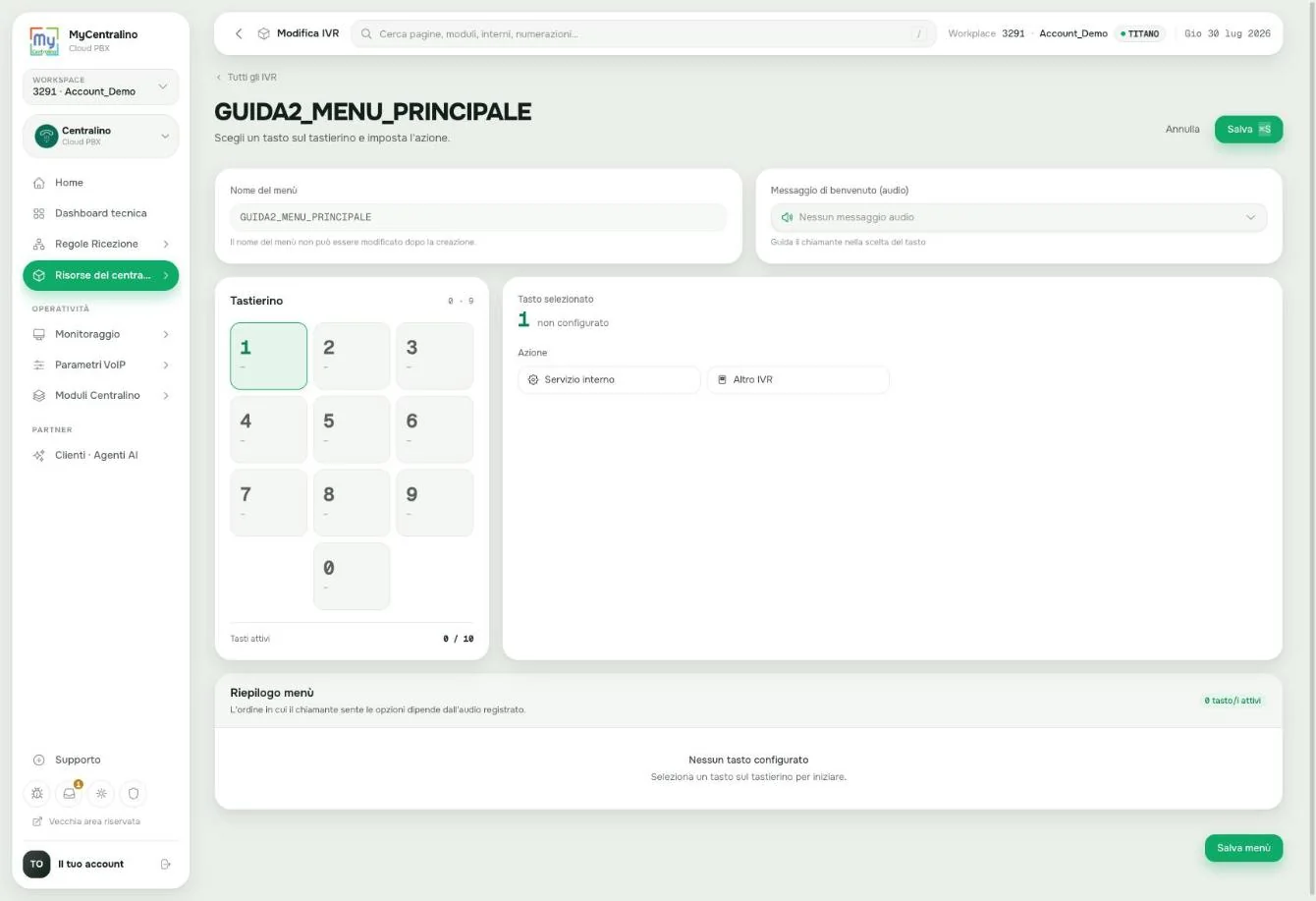This screenshot has height=901, width=1316.
Task: Expand Parametri VoIP submenu chevron
Action: [x=165, y=365]
